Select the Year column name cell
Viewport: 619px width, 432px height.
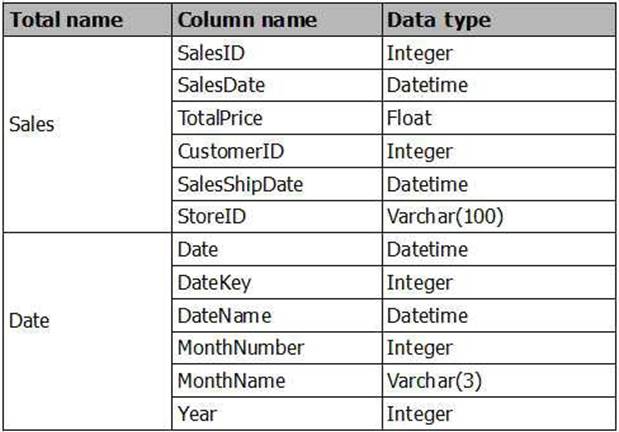pyautogui.click(x=198, y=412)
